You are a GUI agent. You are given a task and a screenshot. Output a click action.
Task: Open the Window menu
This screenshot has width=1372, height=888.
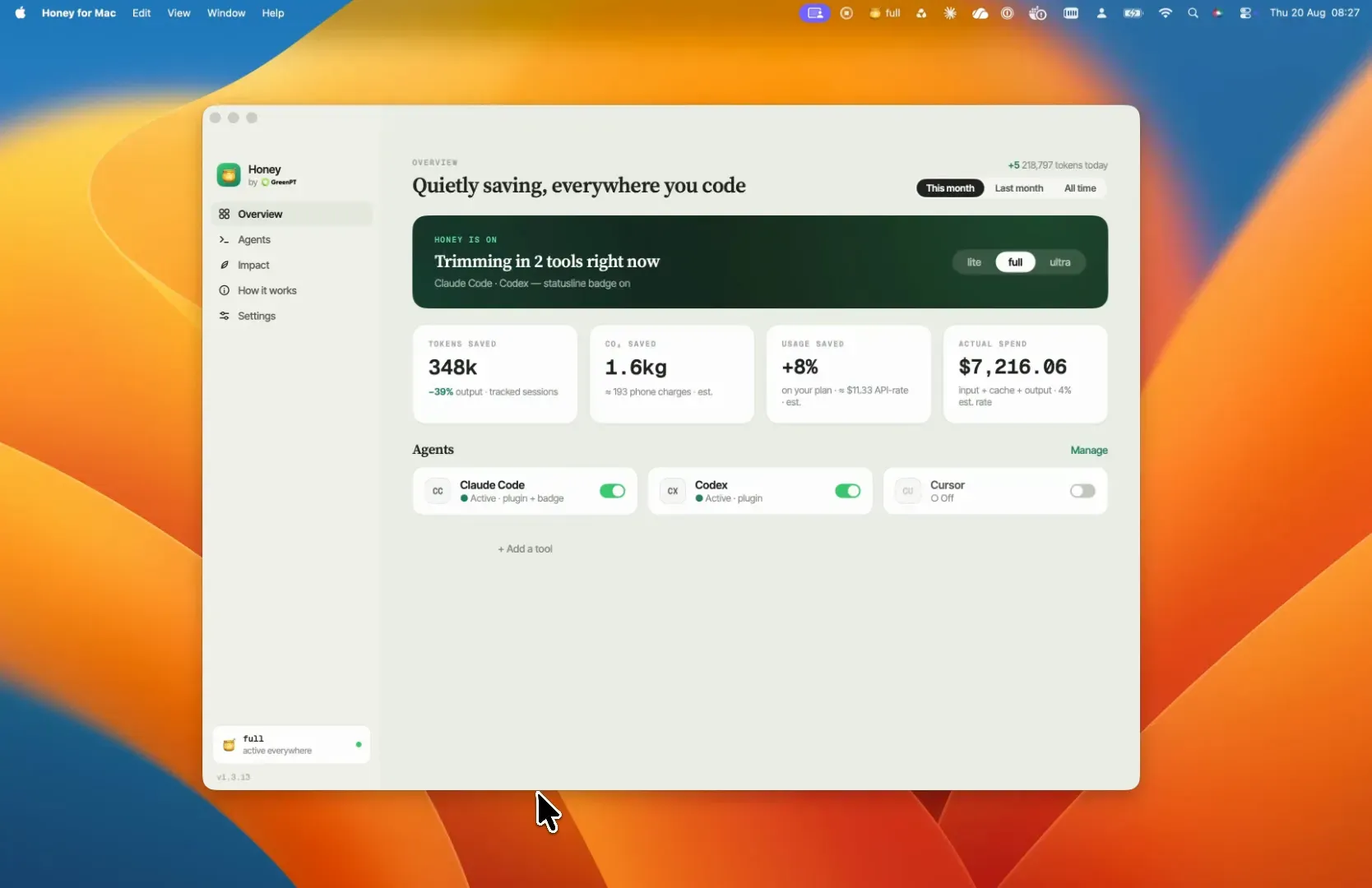pos(226,13)
